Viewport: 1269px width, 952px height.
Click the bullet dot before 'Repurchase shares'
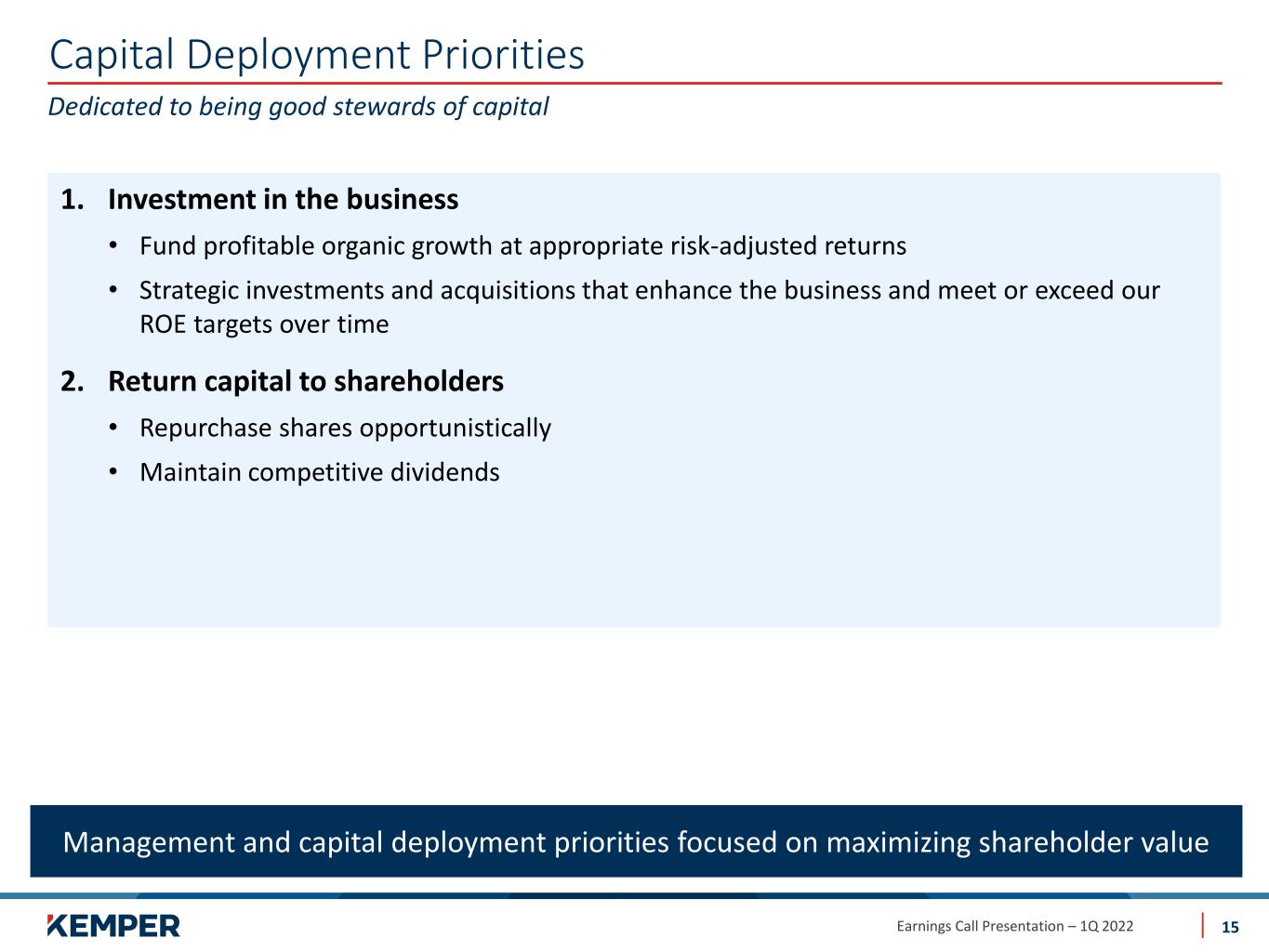tap(113, 428)
